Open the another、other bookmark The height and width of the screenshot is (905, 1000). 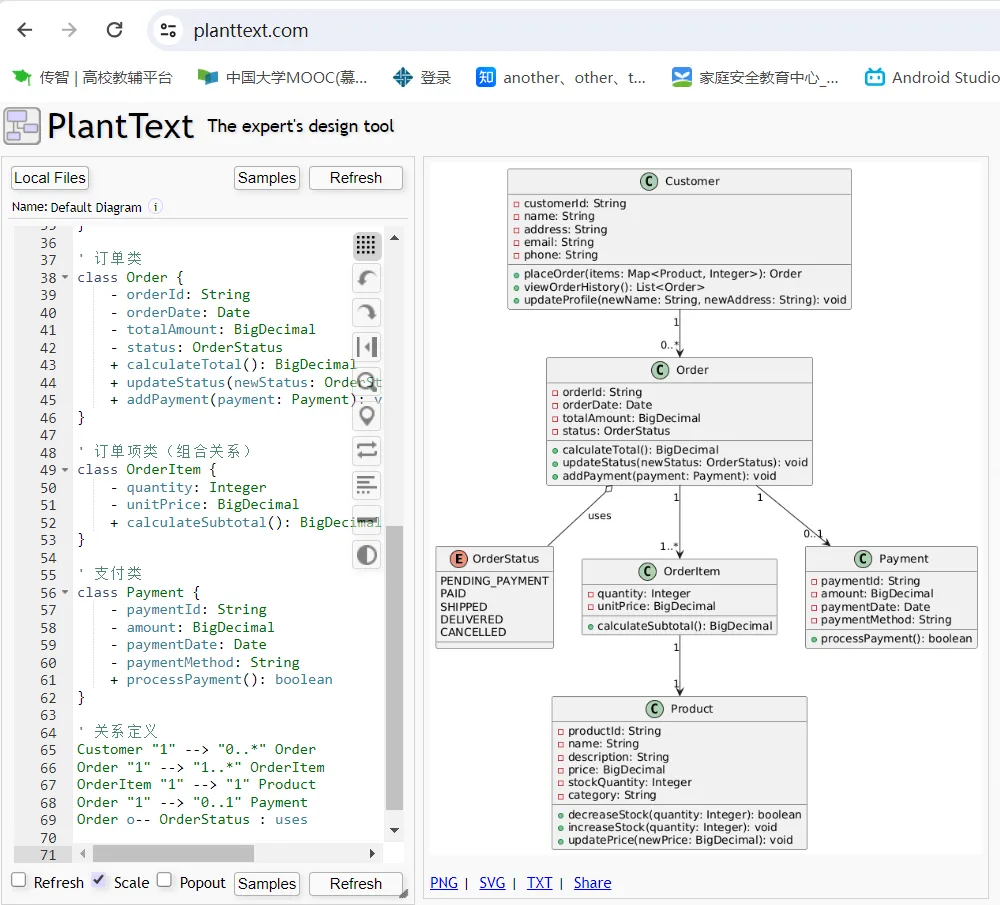pos(561,78)
